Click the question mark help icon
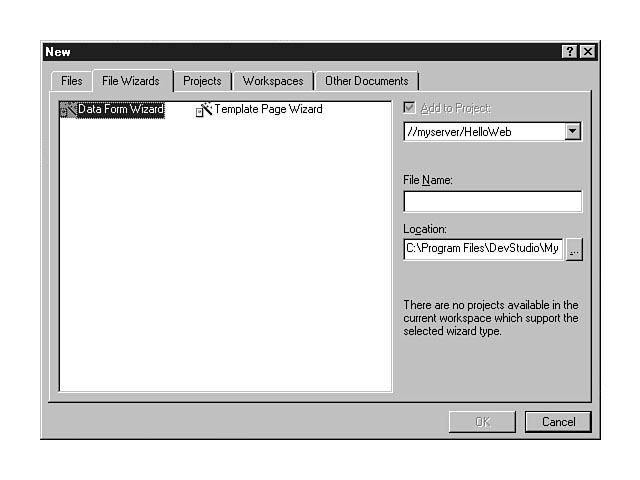Screen dimensions: 640x480 pos(570,52)
